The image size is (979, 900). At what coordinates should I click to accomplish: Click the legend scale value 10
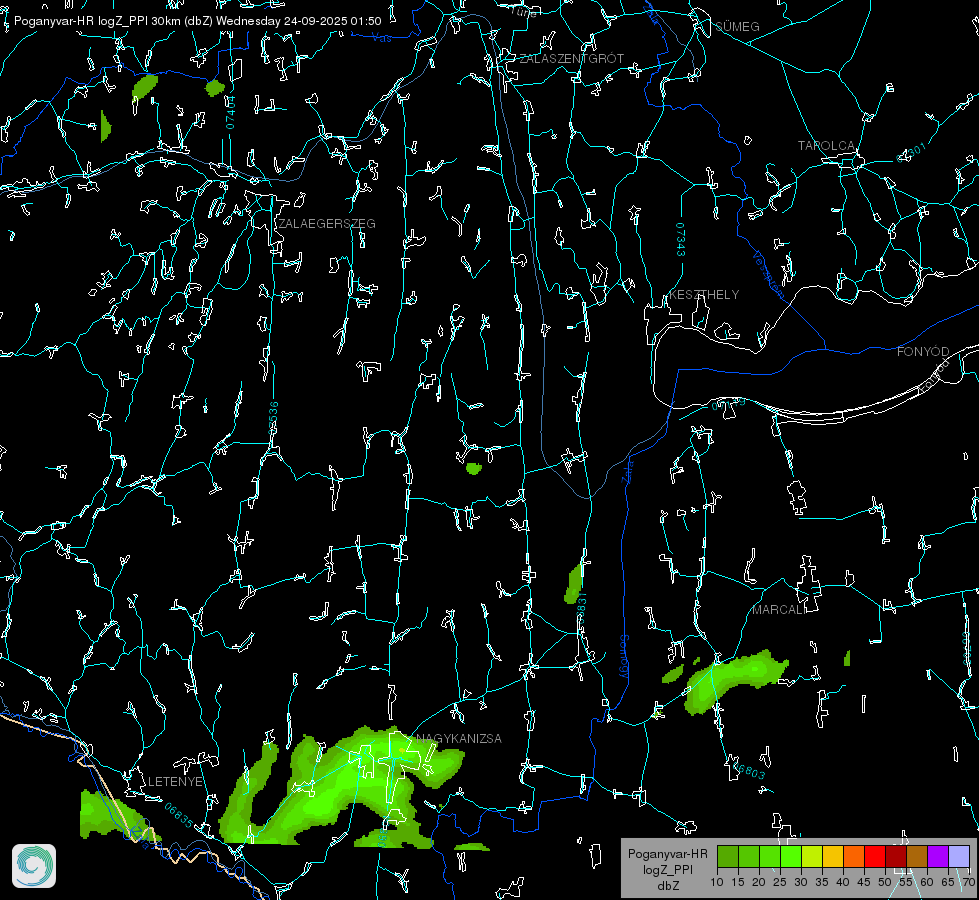717,882
